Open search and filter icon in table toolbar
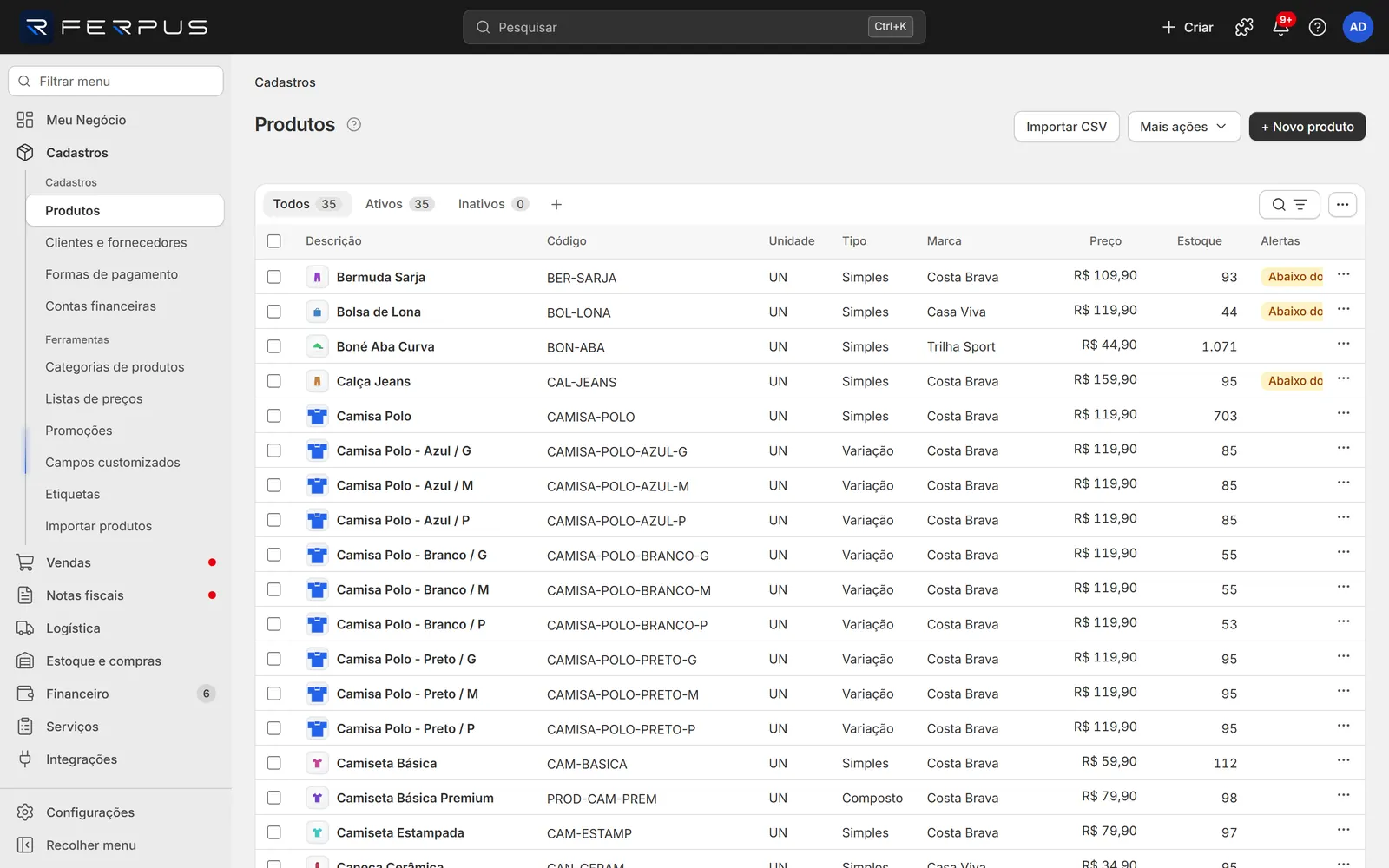 click(1289, 205)
